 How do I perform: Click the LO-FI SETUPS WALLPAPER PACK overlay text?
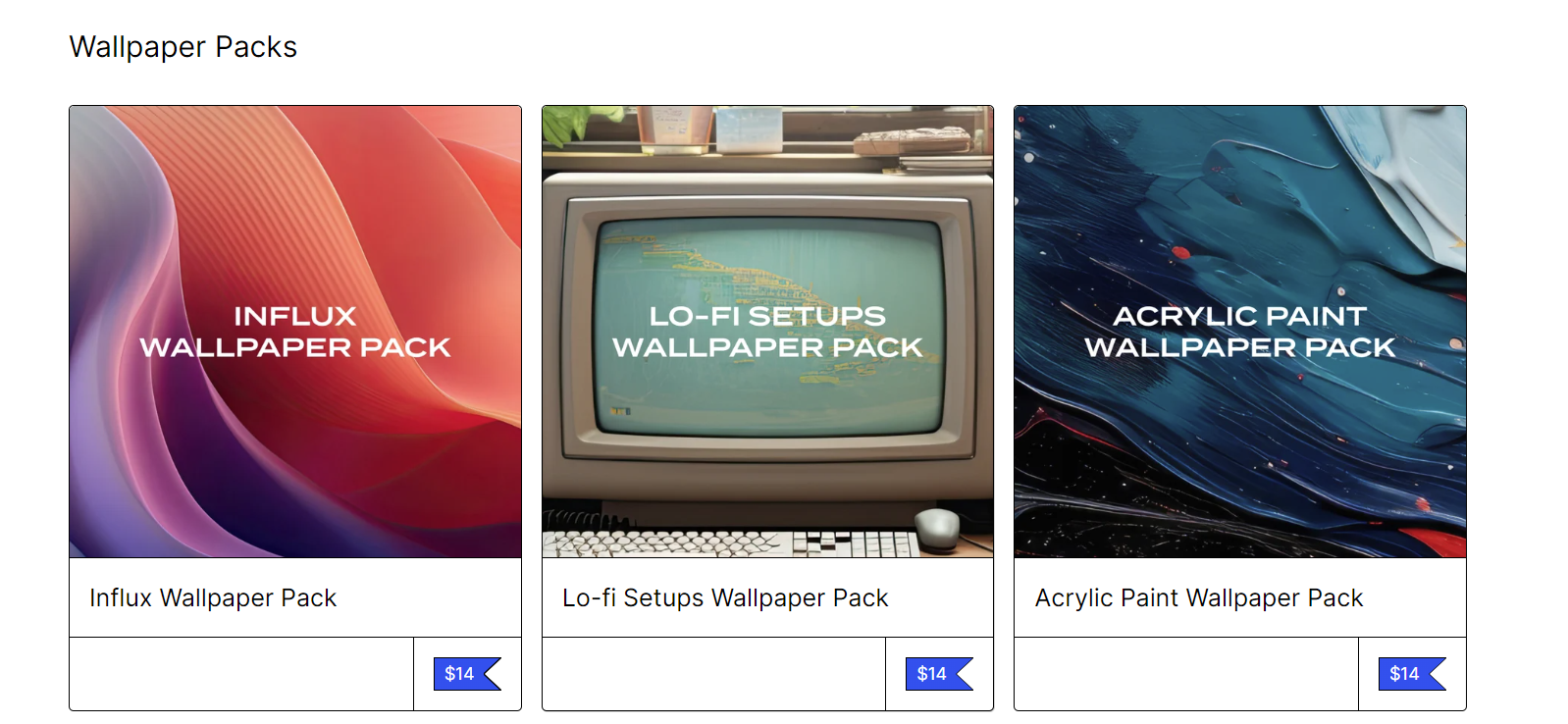pyautogui.click(x=767, y=332)
